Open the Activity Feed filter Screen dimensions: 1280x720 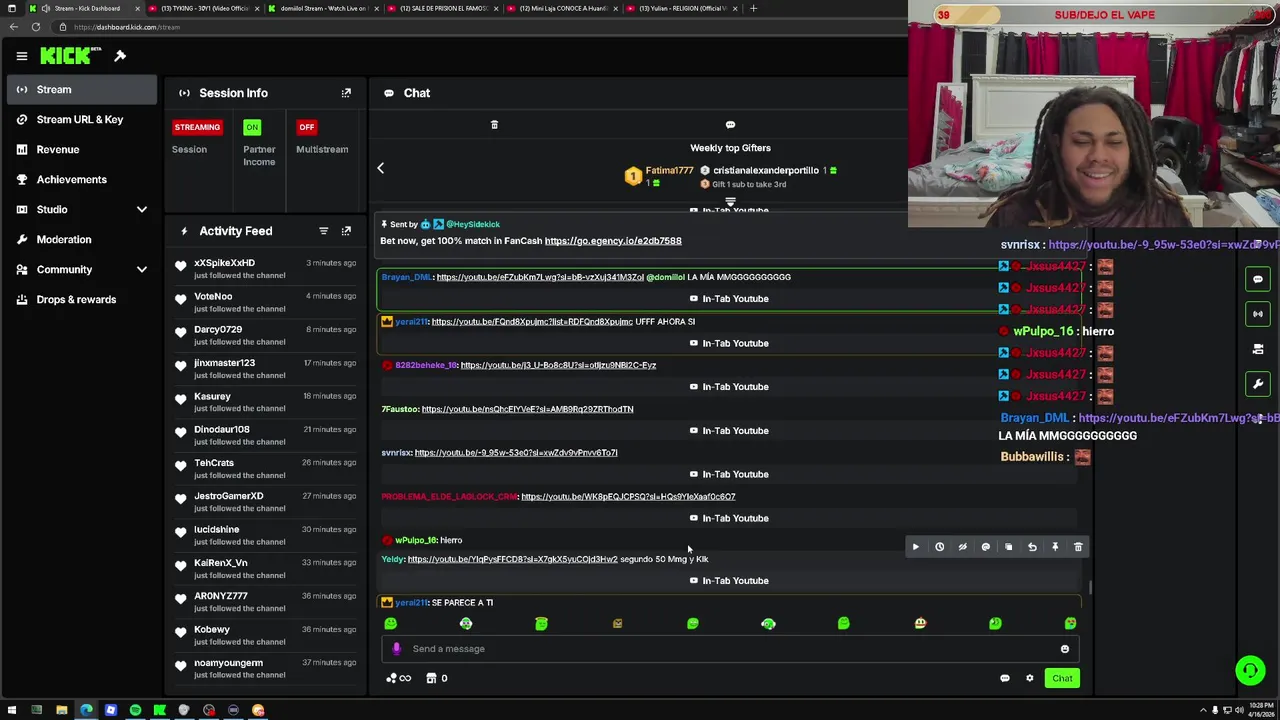tap(323, 231)
